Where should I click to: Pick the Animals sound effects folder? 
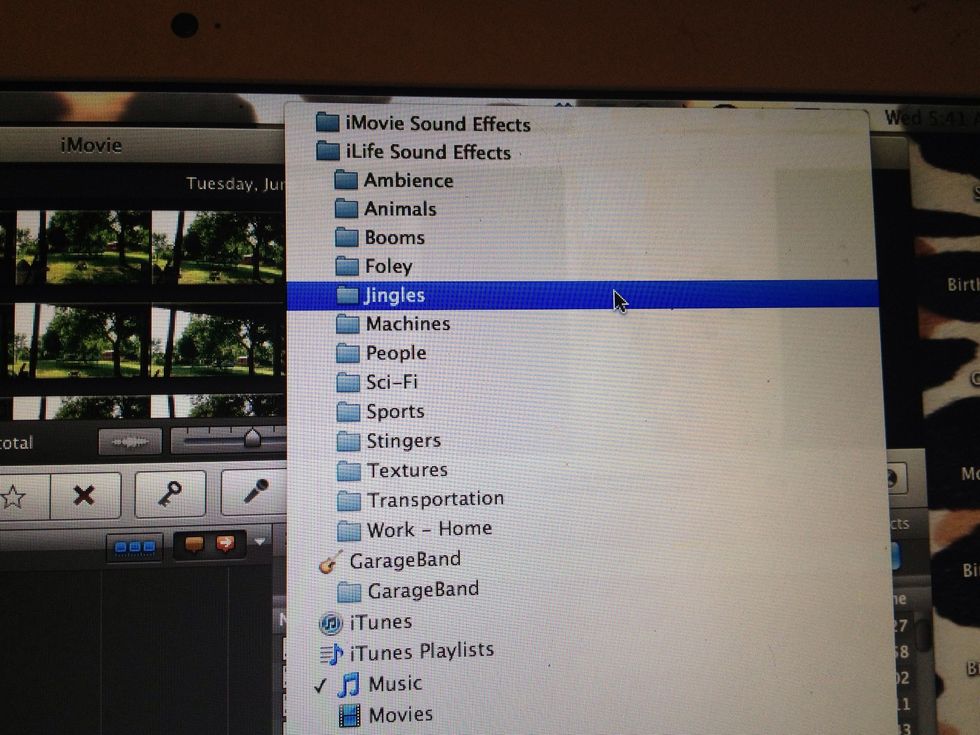[x=399, y=209]
